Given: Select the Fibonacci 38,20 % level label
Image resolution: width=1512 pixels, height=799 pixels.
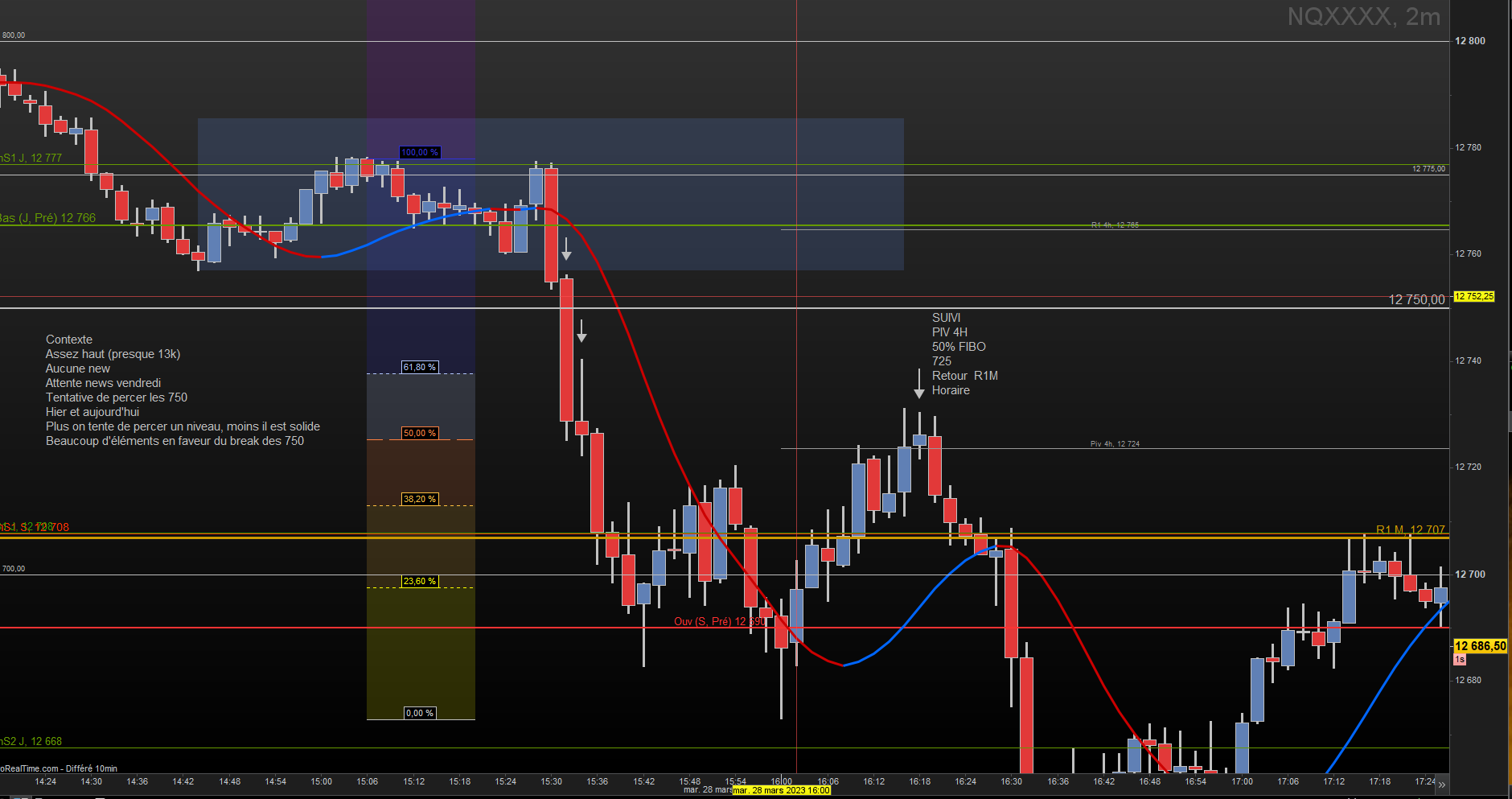Looking at the screenshot, I should (419, 499).
